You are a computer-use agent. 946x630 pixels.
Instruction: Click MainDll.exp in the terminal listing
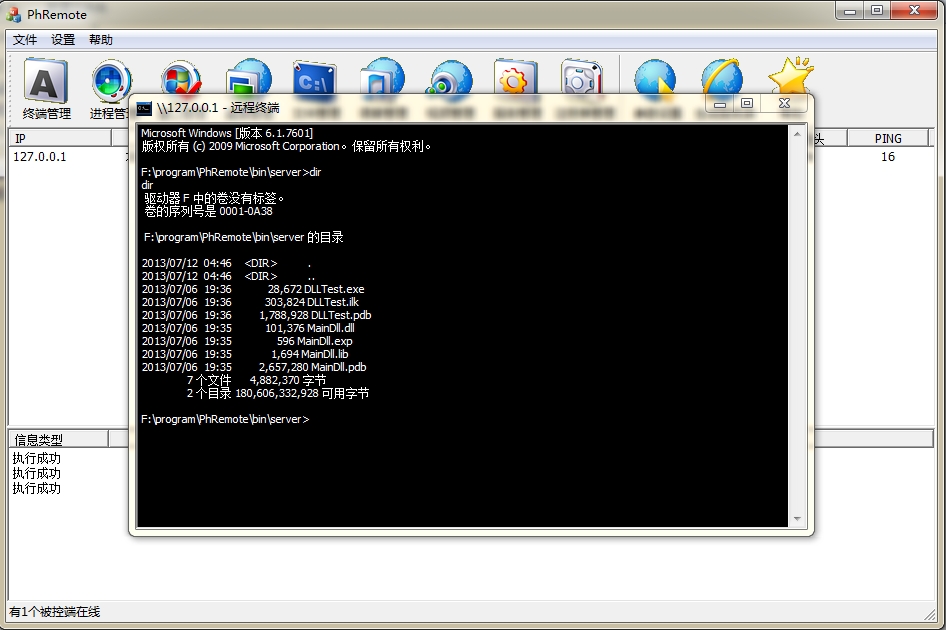point(325,341)
